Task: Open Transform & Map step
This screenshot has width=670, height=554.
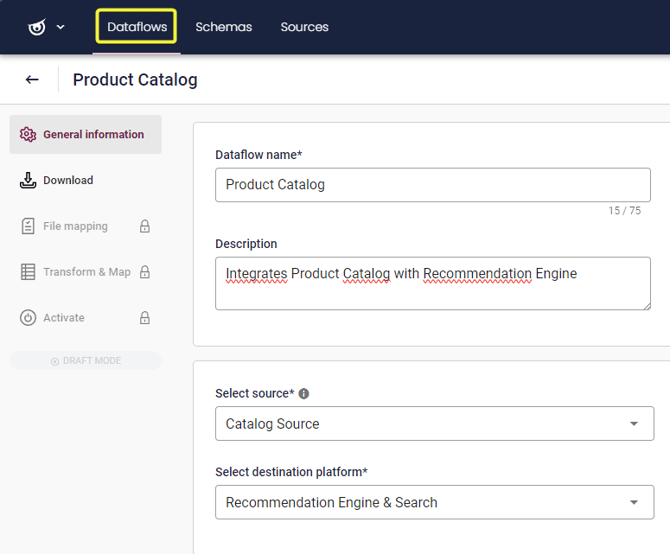Action: coord(85,272)
